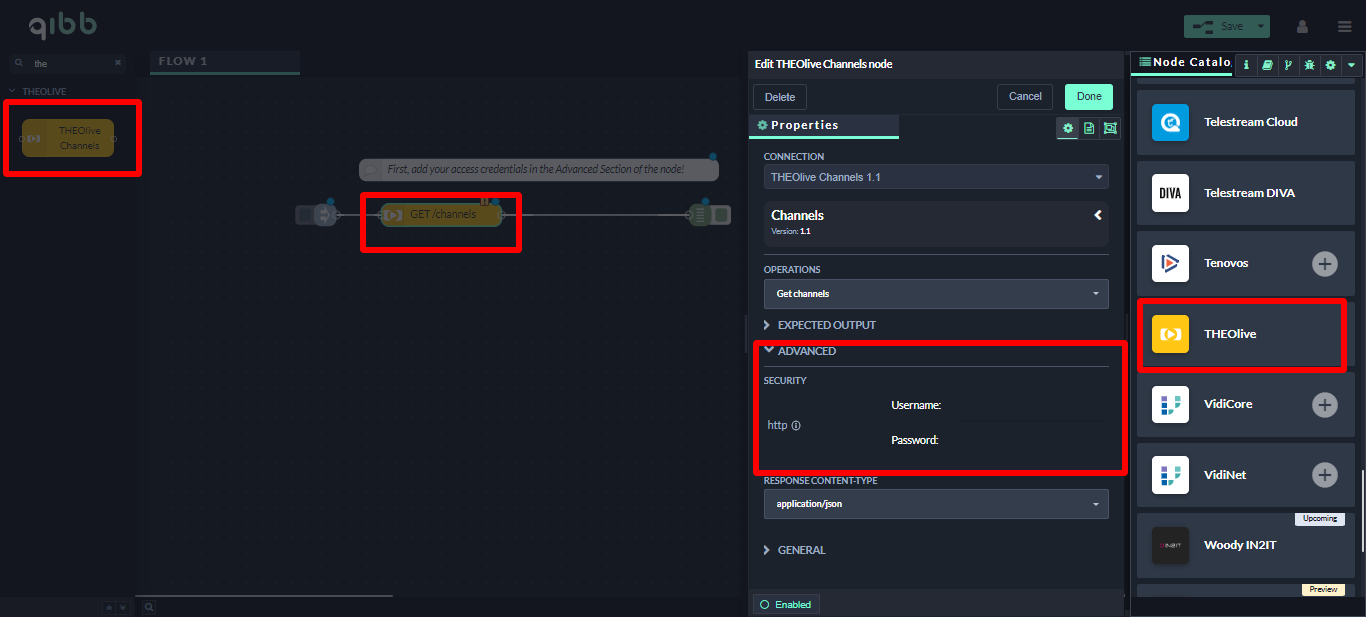Add the Tenovos node with plus icon
The height and width of the screenshot is (617, 1366).
click(x=1324, y=264)
